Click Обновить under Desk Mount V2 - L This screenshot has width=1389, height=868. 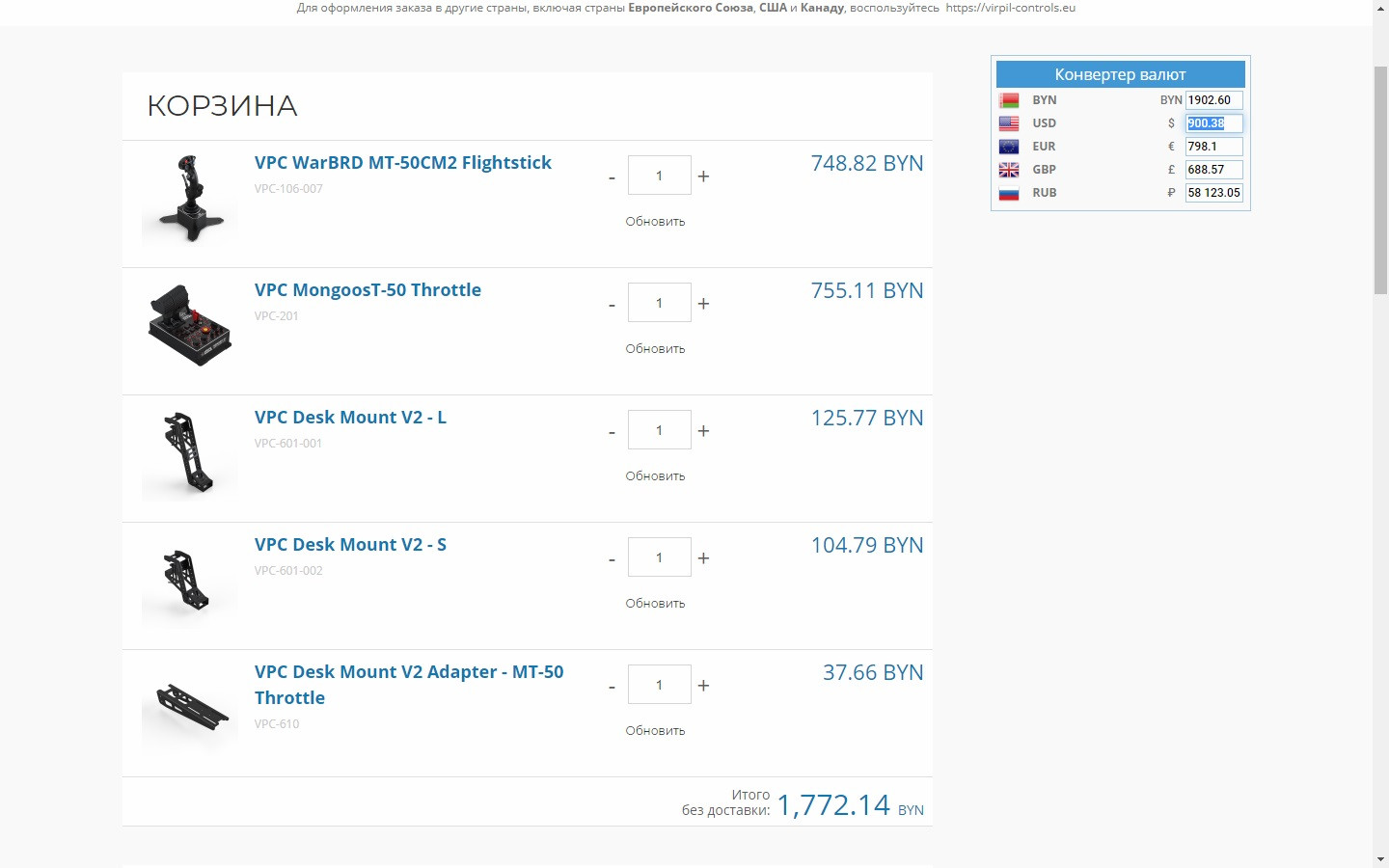pos(655,476)
